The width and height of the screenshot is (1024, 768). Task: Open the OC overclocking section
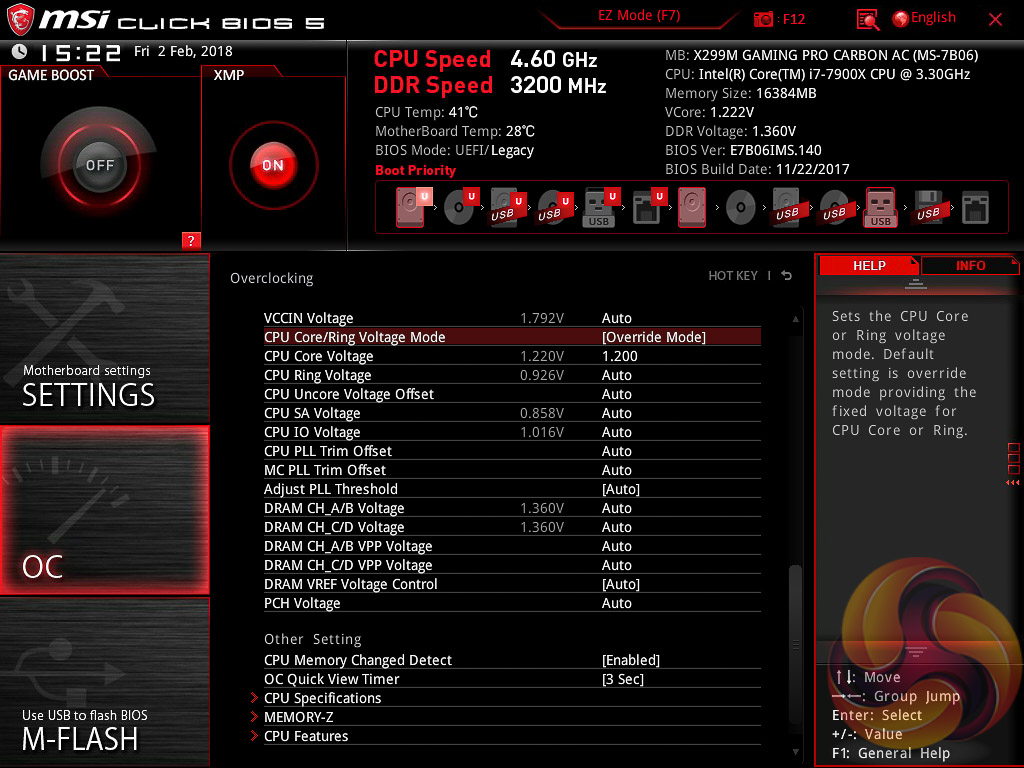[x=104, y=510]
